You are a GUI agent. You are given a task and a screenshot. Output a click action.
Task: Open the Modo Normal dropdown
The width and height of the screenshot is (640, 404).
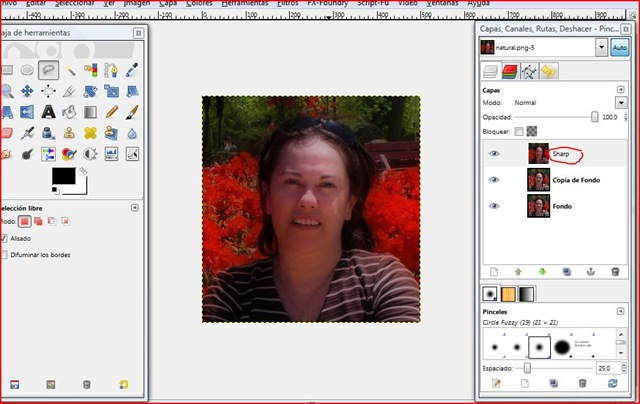[566, 102]
